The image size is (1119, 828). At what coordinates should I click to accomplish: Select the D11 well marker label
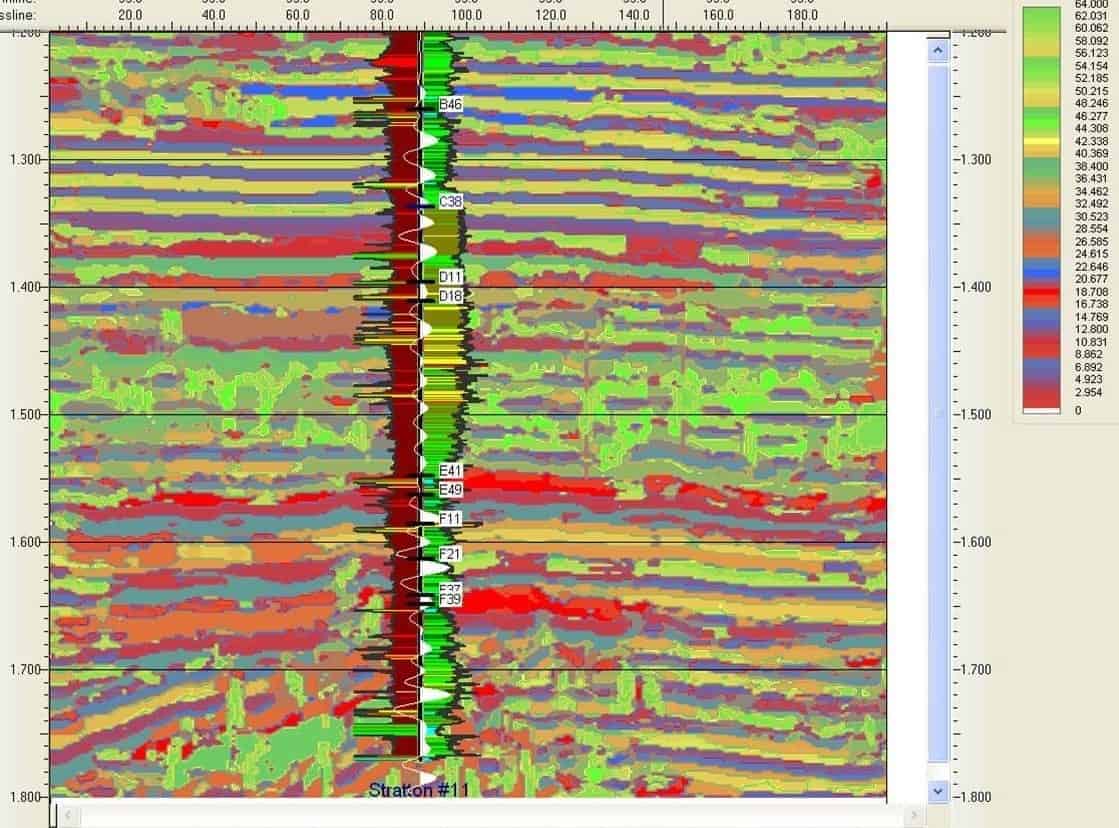click(x=450, y=276)
